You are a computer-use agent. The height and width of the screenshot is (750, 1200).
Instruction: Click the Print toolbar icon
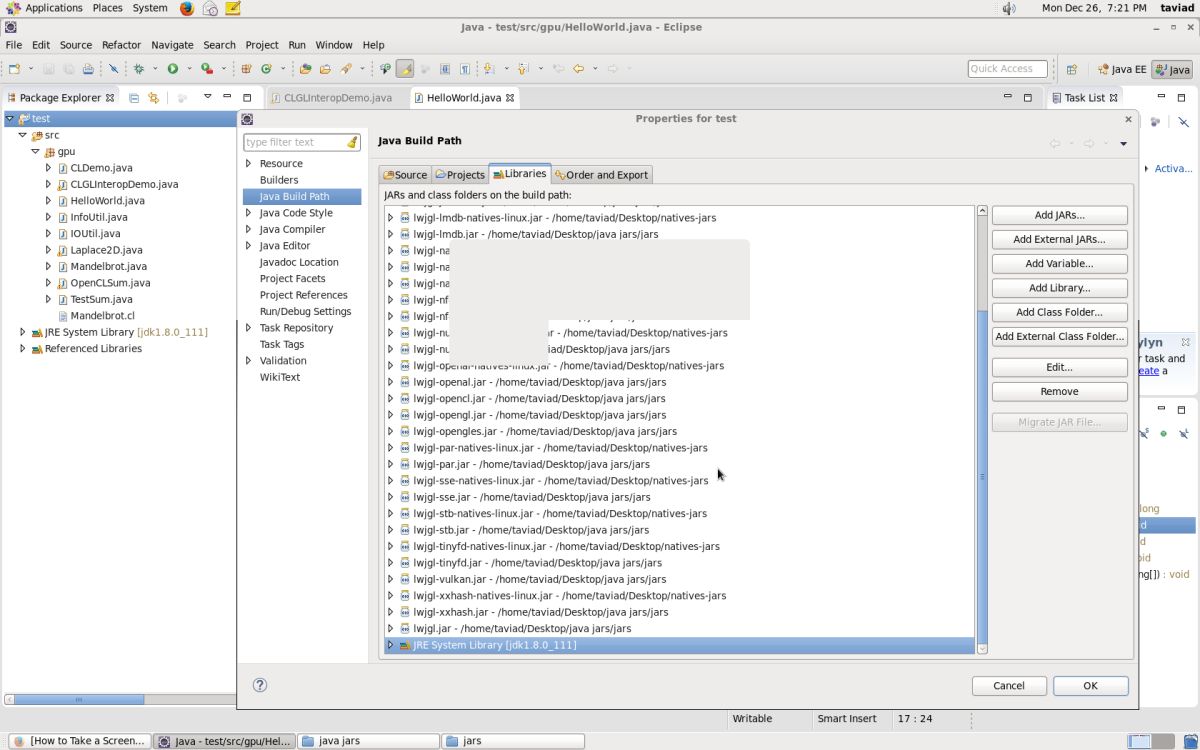click(88, 69)
